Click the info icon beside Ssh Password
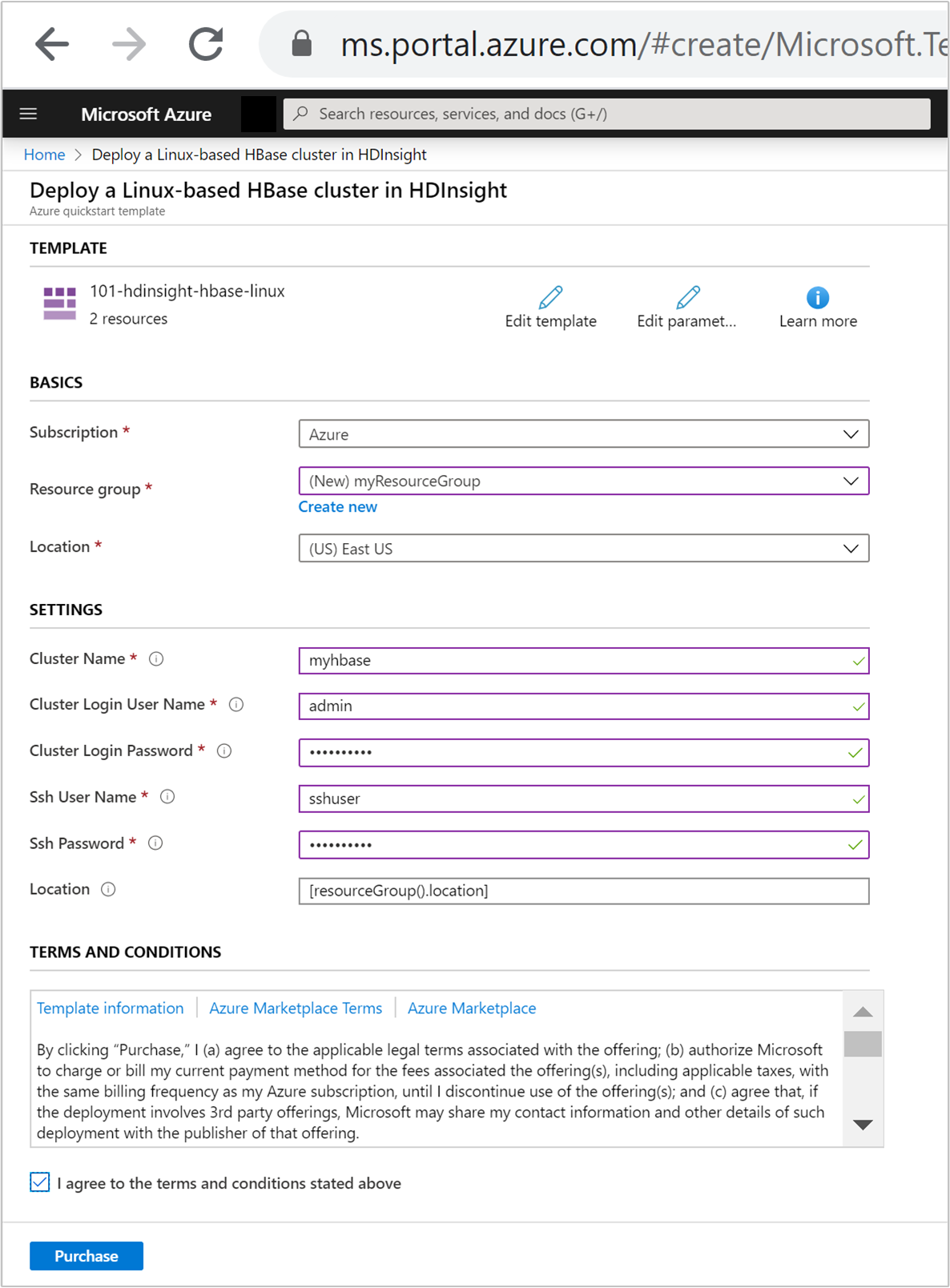 (x=155, y=843)
